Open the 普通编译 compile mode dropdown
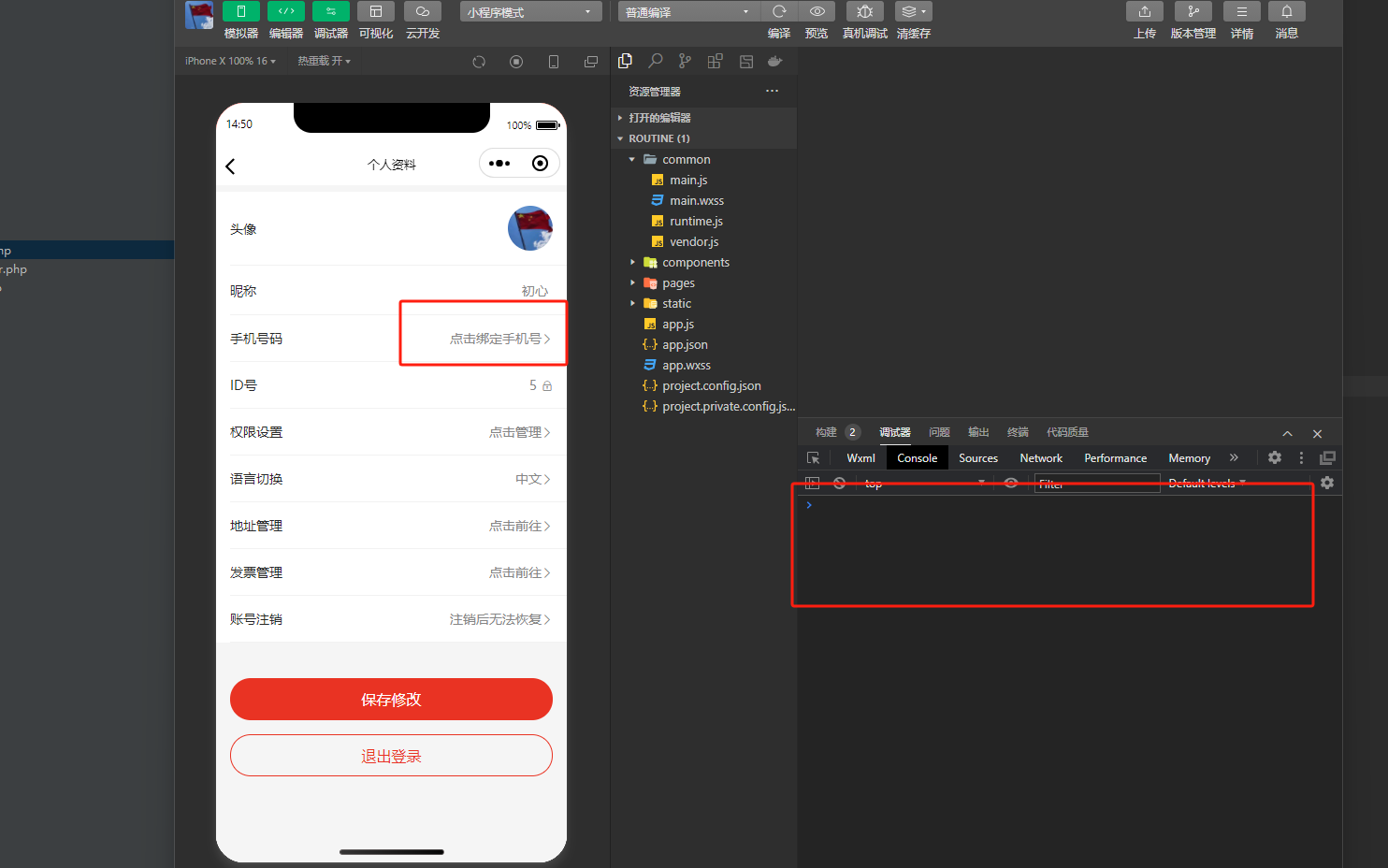Image resolution: width=1388 pixels, height=868 pixels. coord(688,11)
